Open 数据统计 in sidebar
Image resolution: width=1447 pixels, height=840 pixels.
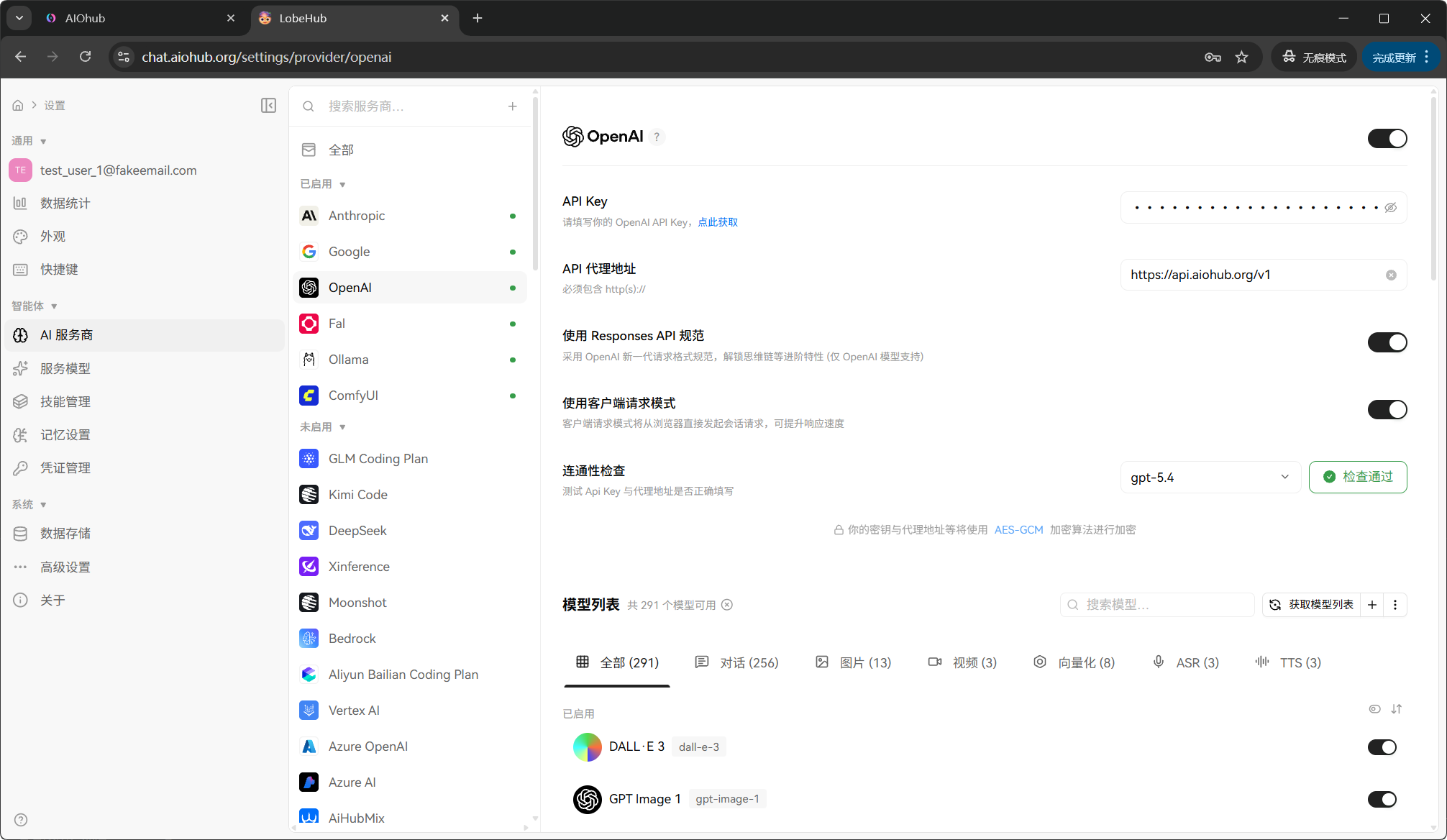tap(144, 204)
